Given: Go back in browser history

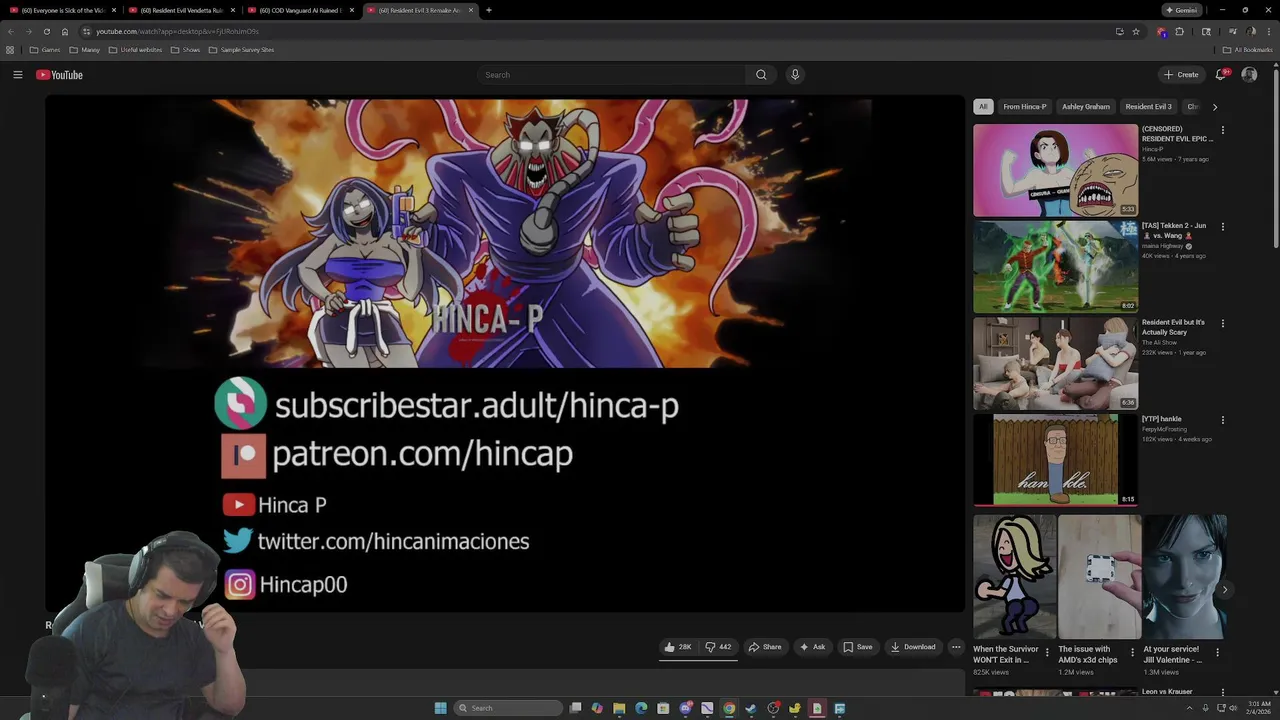Looking at the screenshot, I should pos(11,31).
